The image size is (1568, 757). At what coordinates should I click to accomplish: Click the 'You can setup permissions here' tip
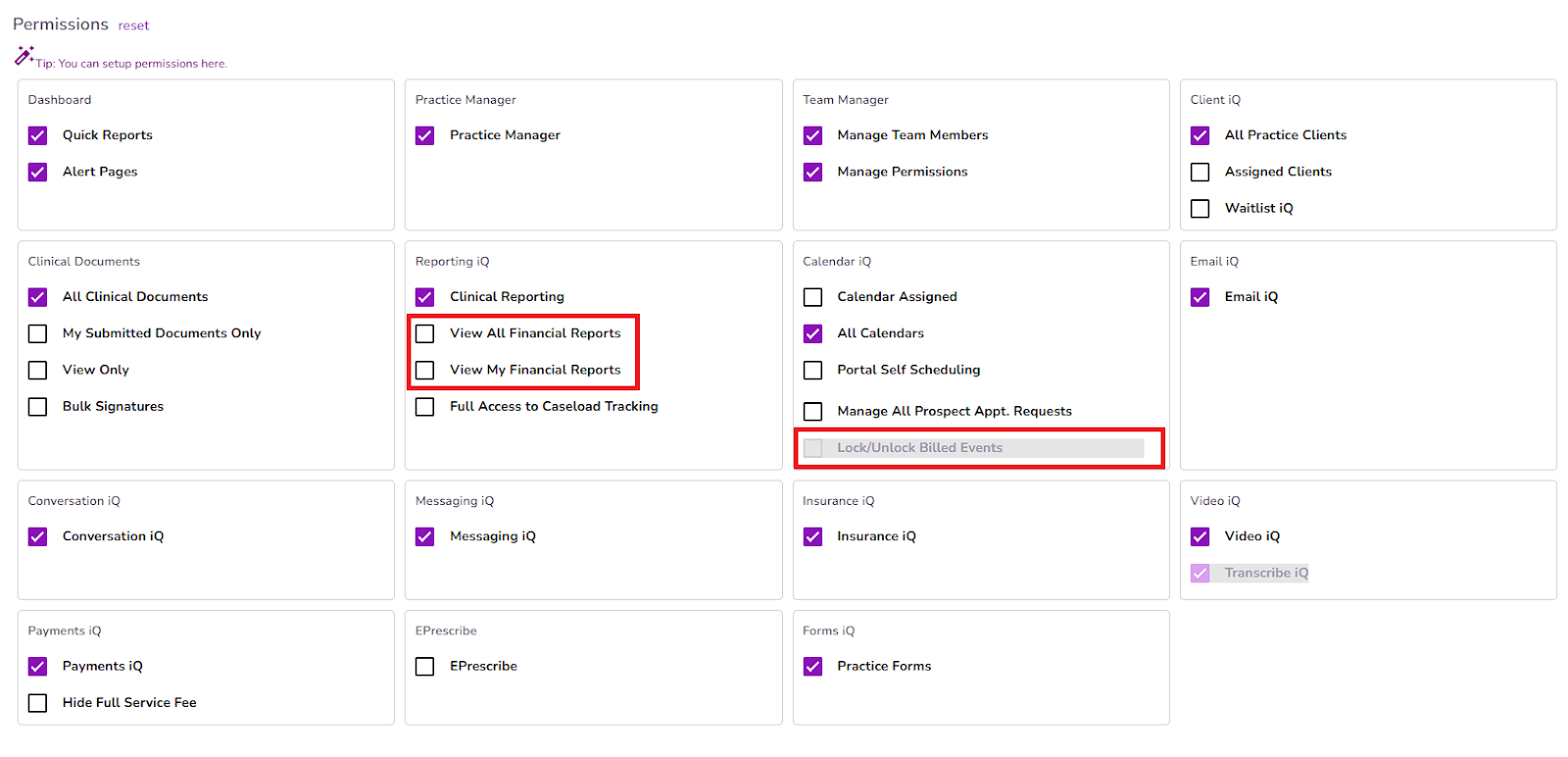(x=142, y=64)
